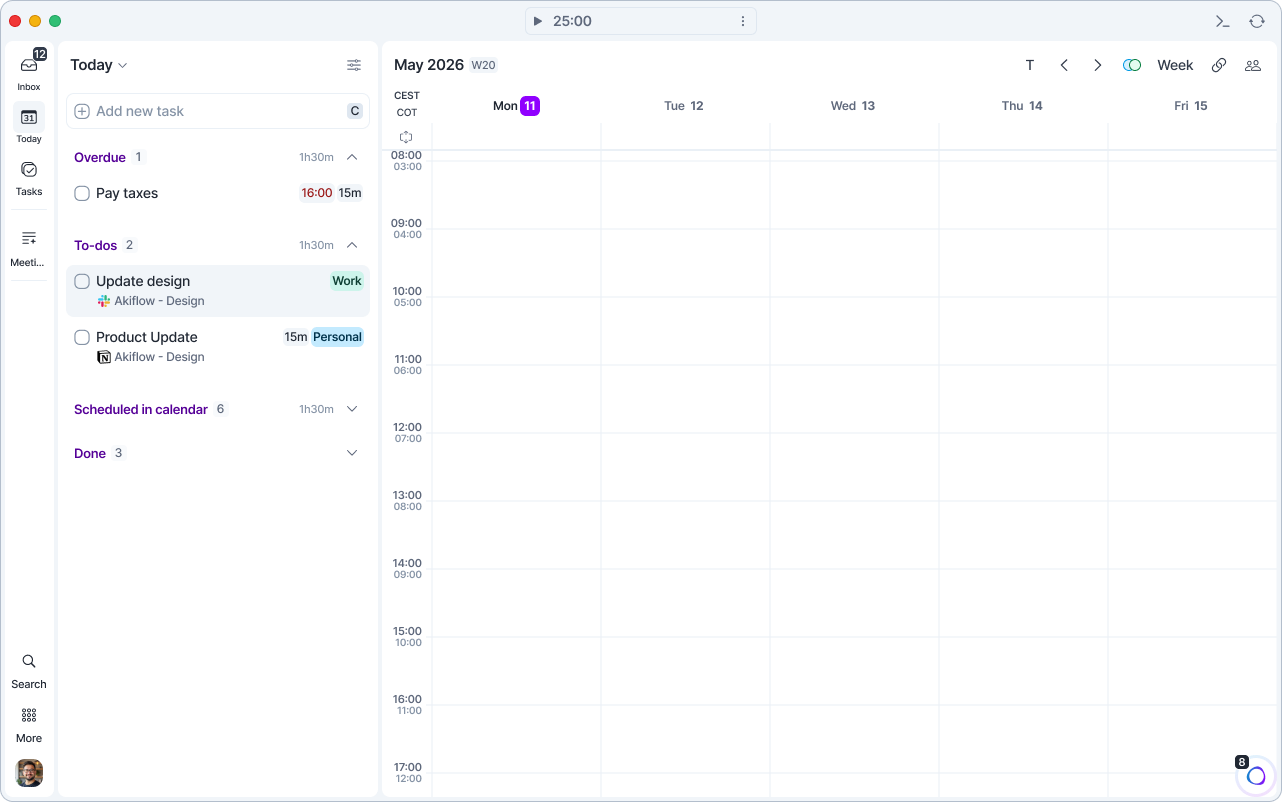
Task: Start the 25:00 focus timer
Action: pyautogui.click(x=537, y=21)
